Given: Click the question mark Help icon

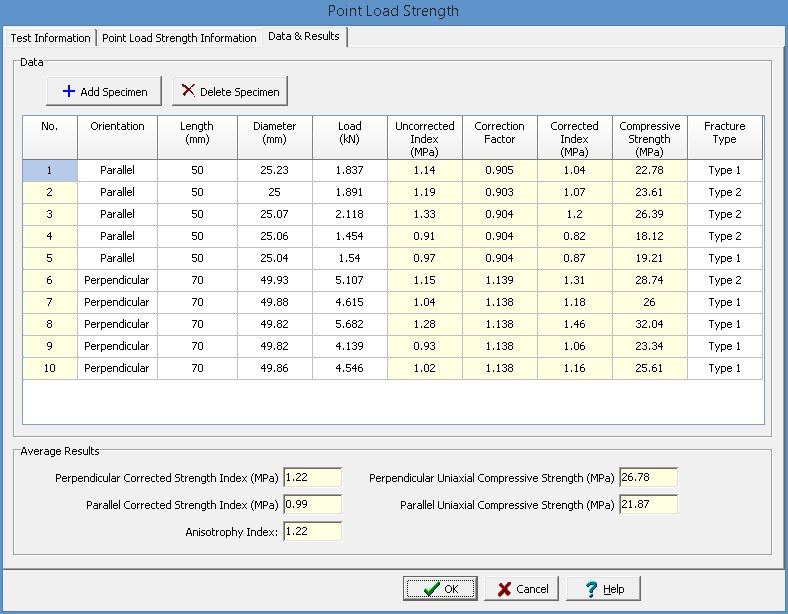Looking at the screenshot, I should tap(591, 589).
